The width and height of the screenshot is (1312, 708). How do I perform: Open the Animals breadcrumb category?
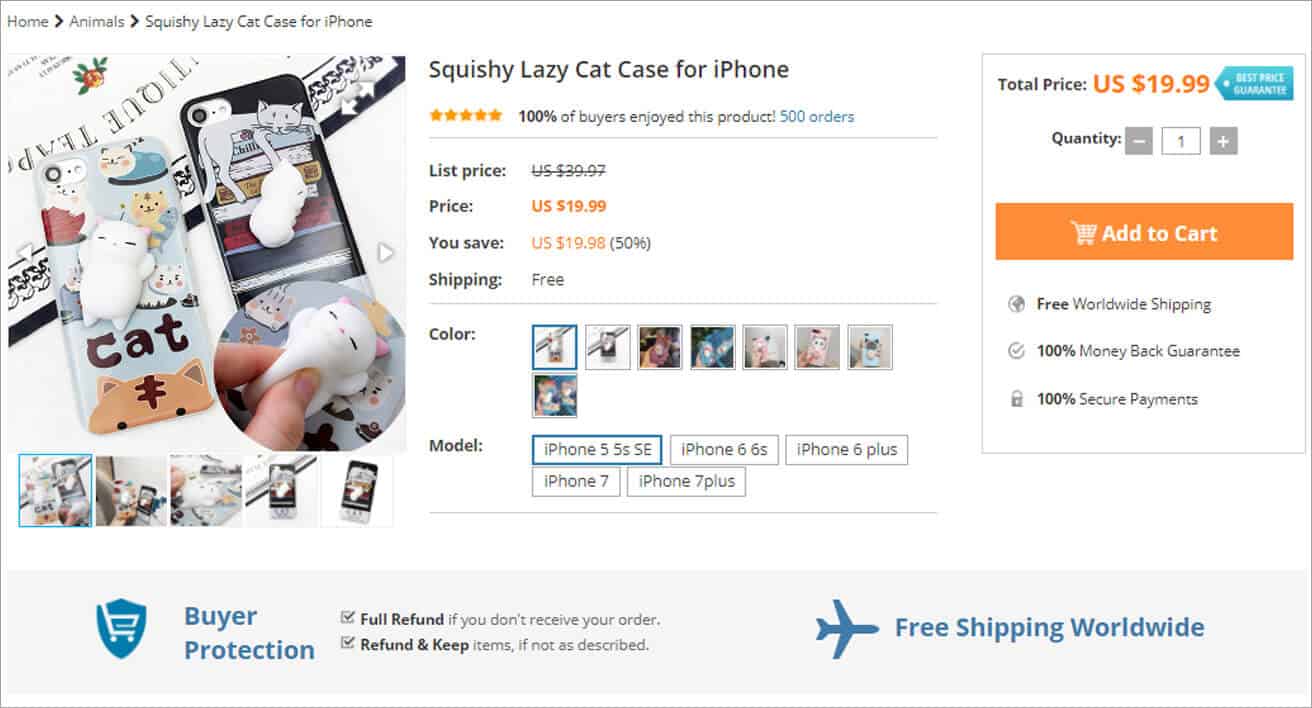click(x=97, y=21)
